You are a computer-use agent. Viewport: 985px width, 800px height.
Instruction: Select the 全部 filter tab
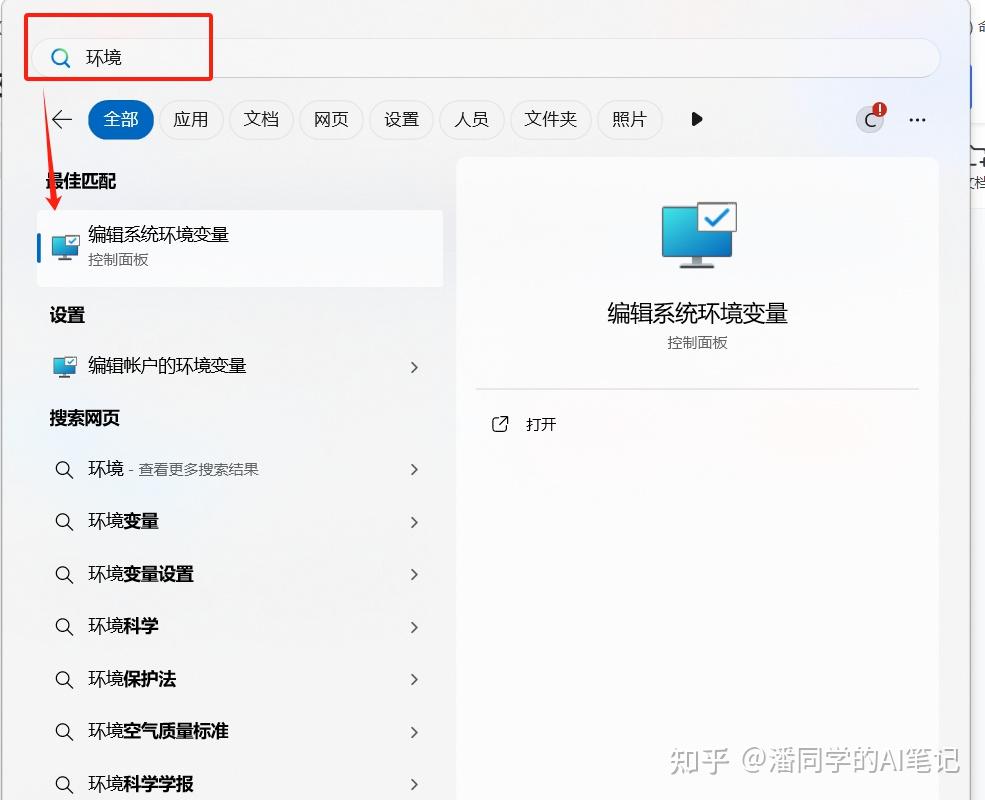point(121,120)
